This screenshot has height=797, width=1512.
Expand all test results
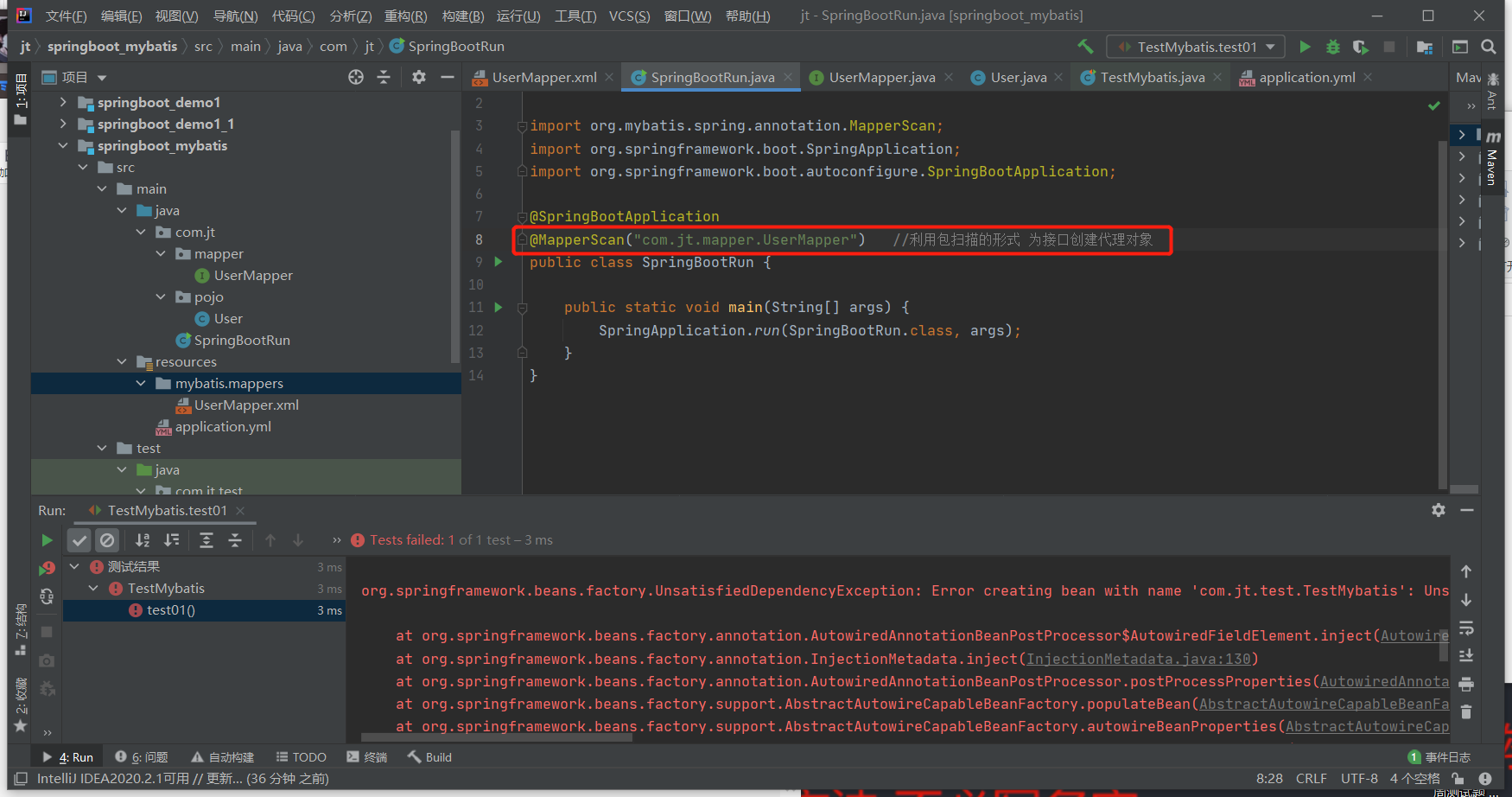pyautogui.click(x=206, y=540)
